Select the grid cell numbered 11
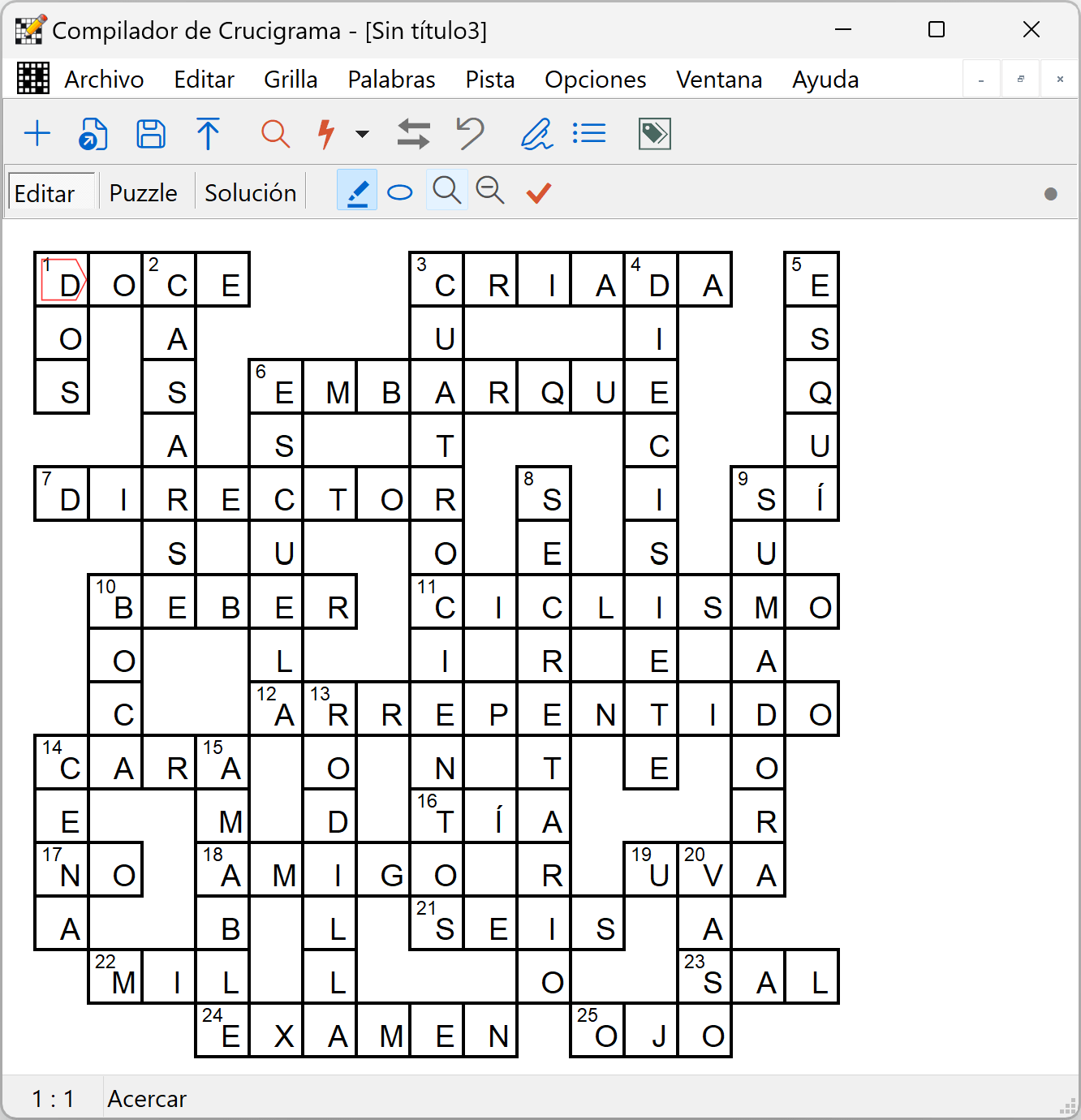 tap(437, 602)
